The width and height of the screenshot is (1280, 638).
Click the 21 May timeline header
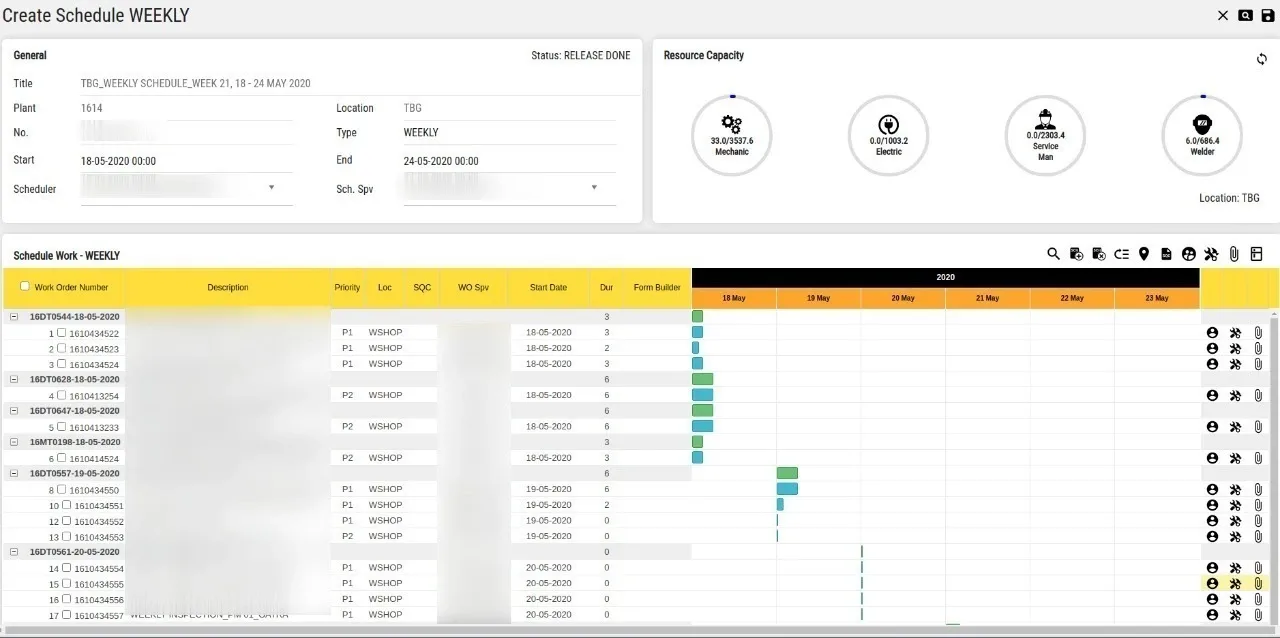coord(987,298)
